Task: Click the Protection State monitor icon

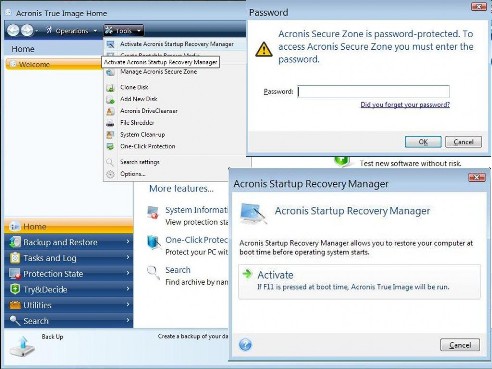Action: 15,274
